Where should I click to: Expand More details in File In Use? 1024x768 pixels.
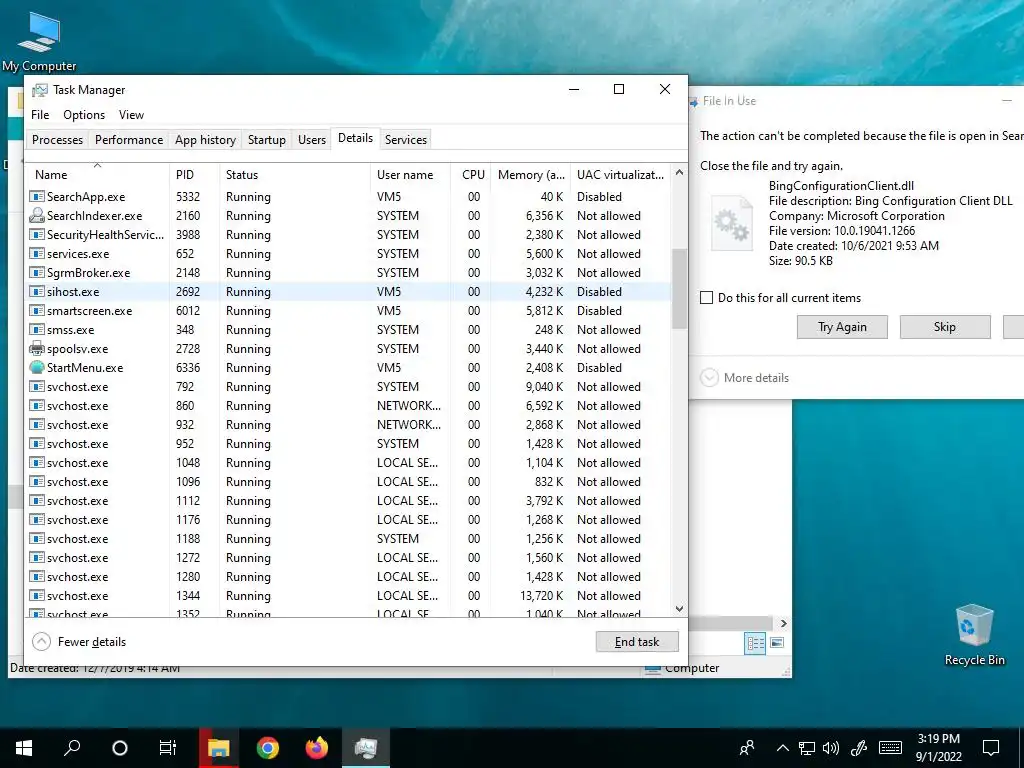pos(744,377)
